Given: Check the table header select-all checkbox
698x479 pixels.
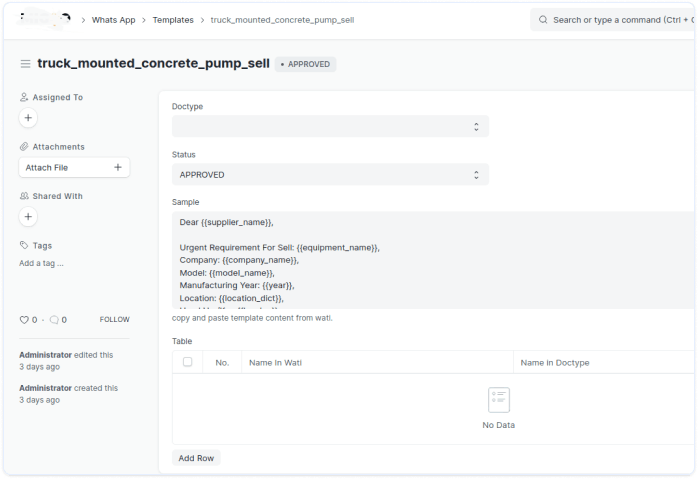Looking at the screenshot, I should coord(187,362).
